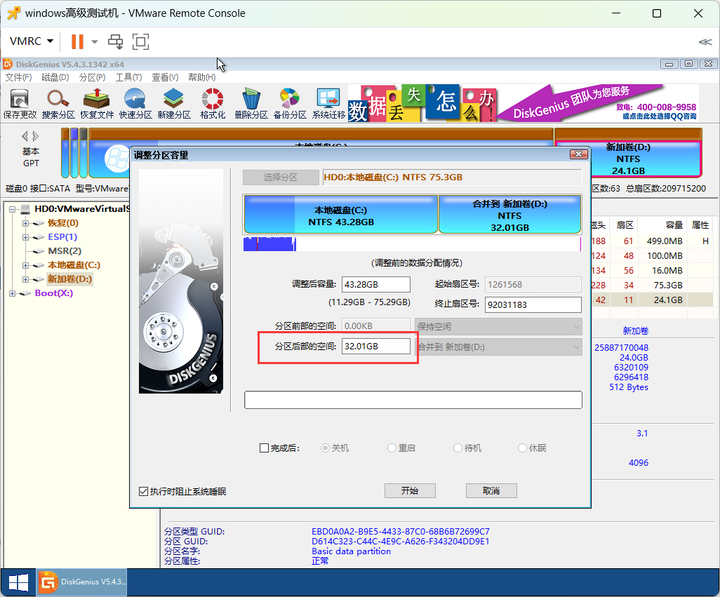Select MSR(2) in the disk tree
This screenshot has width=720, height=597.
click(65, 251)
